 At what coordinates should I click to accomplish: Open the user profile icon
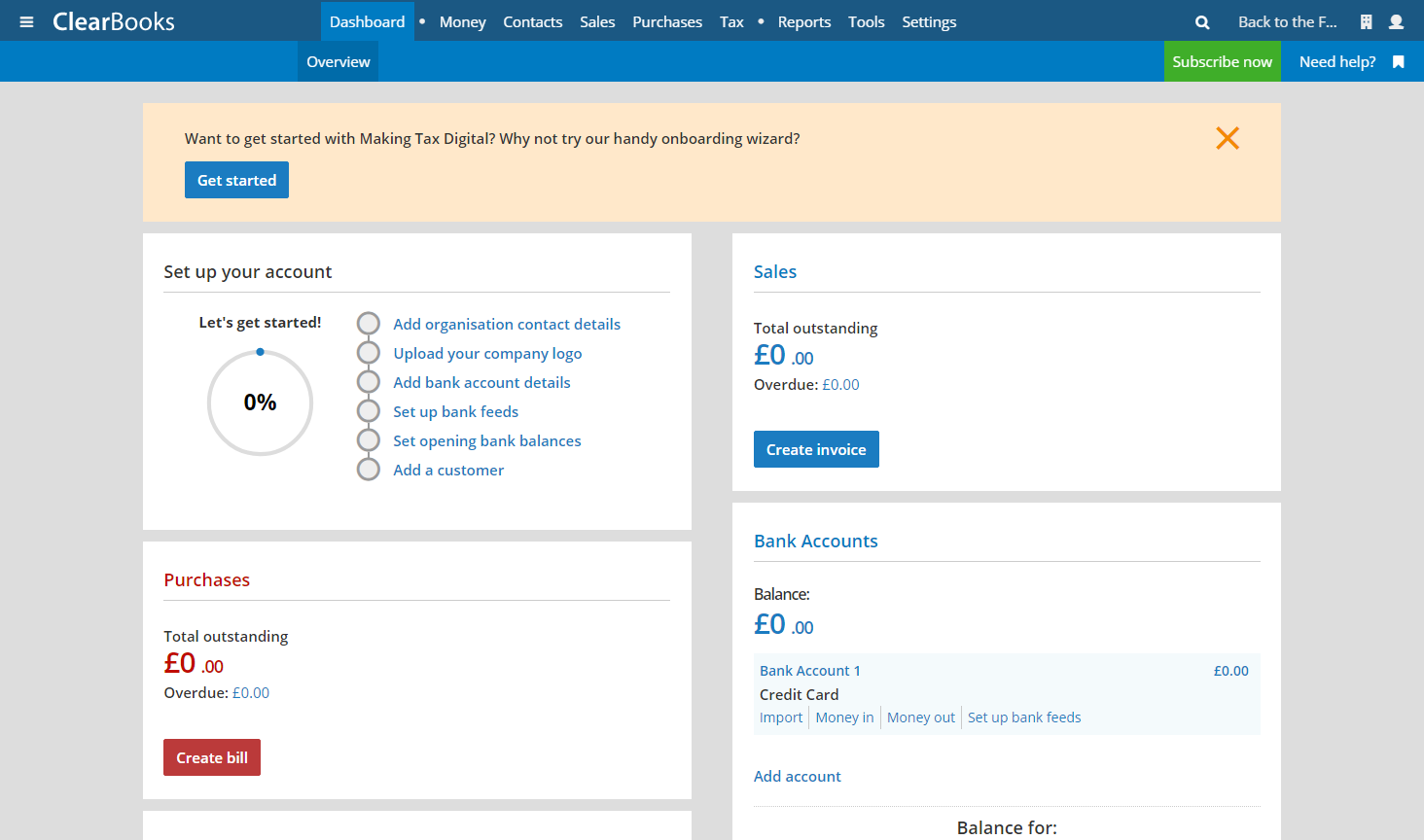pos(1396,21)
